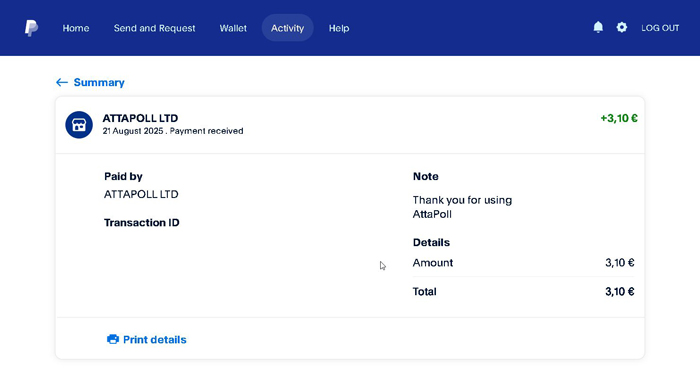Open the notifications bell
Screen dimensions: 700x378
tap(598, 27)
